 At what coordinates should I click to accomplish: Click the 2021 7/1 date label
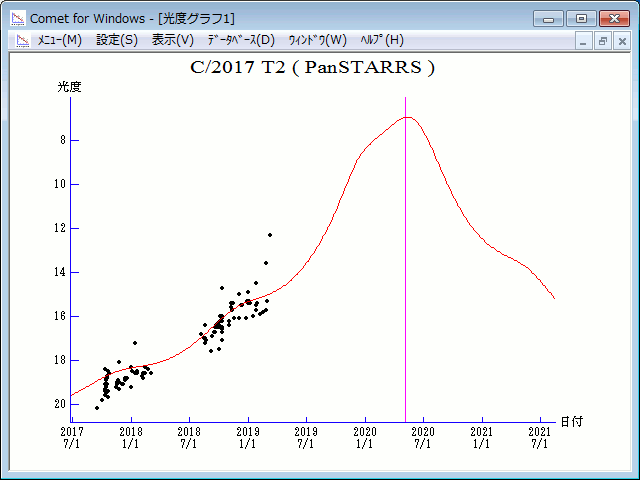click(x=540, y=438)
